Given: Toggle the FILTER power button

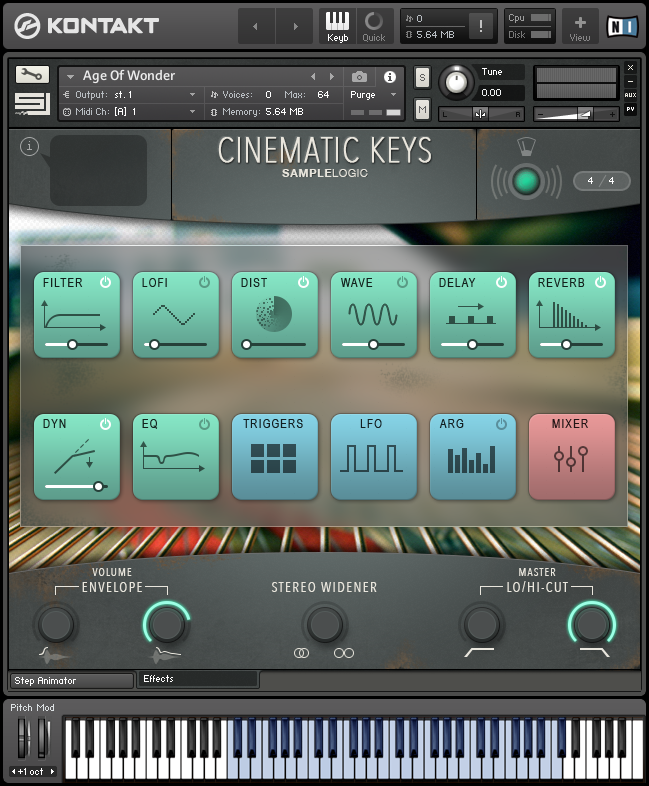Looking at the screenshot, I should 105,282.
